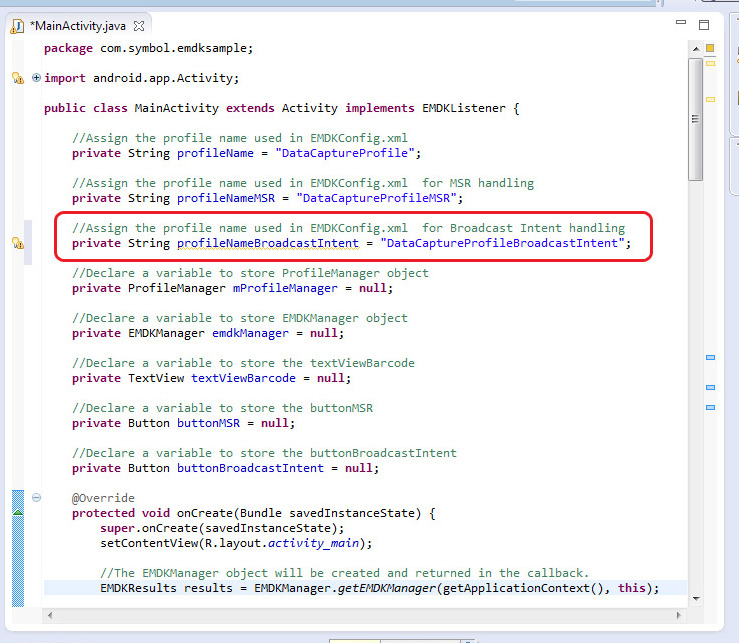Click warning marker next to profileNameBroadcastIntent declaration

point(17,243)
